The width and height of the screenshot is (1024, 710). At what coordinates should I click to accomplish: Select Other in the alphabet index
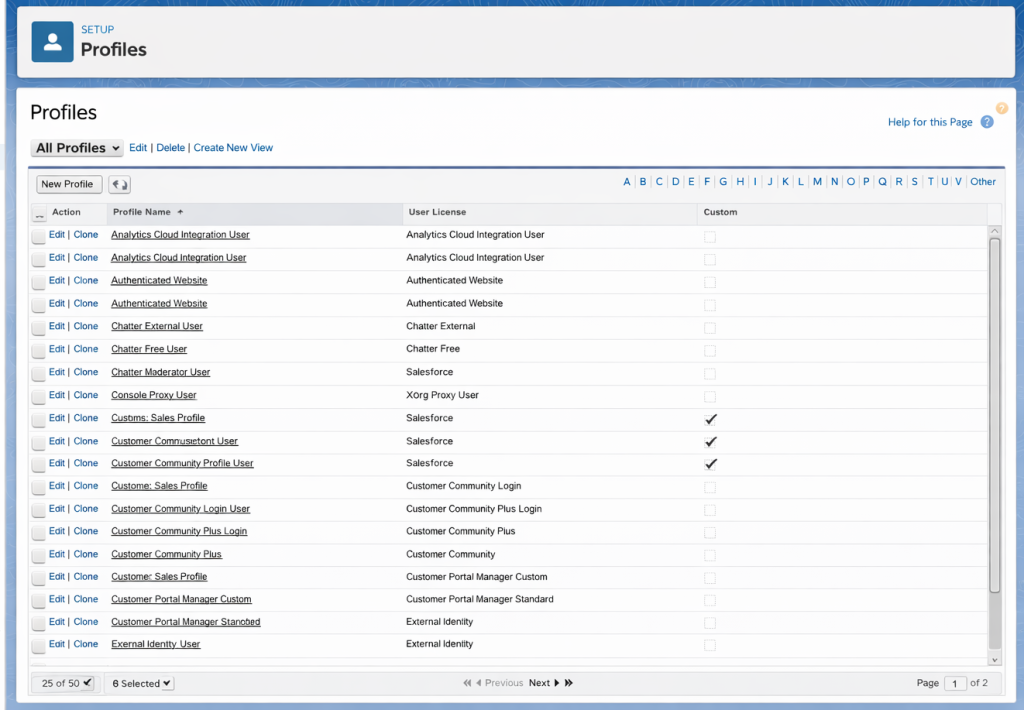tap(983, 182)
